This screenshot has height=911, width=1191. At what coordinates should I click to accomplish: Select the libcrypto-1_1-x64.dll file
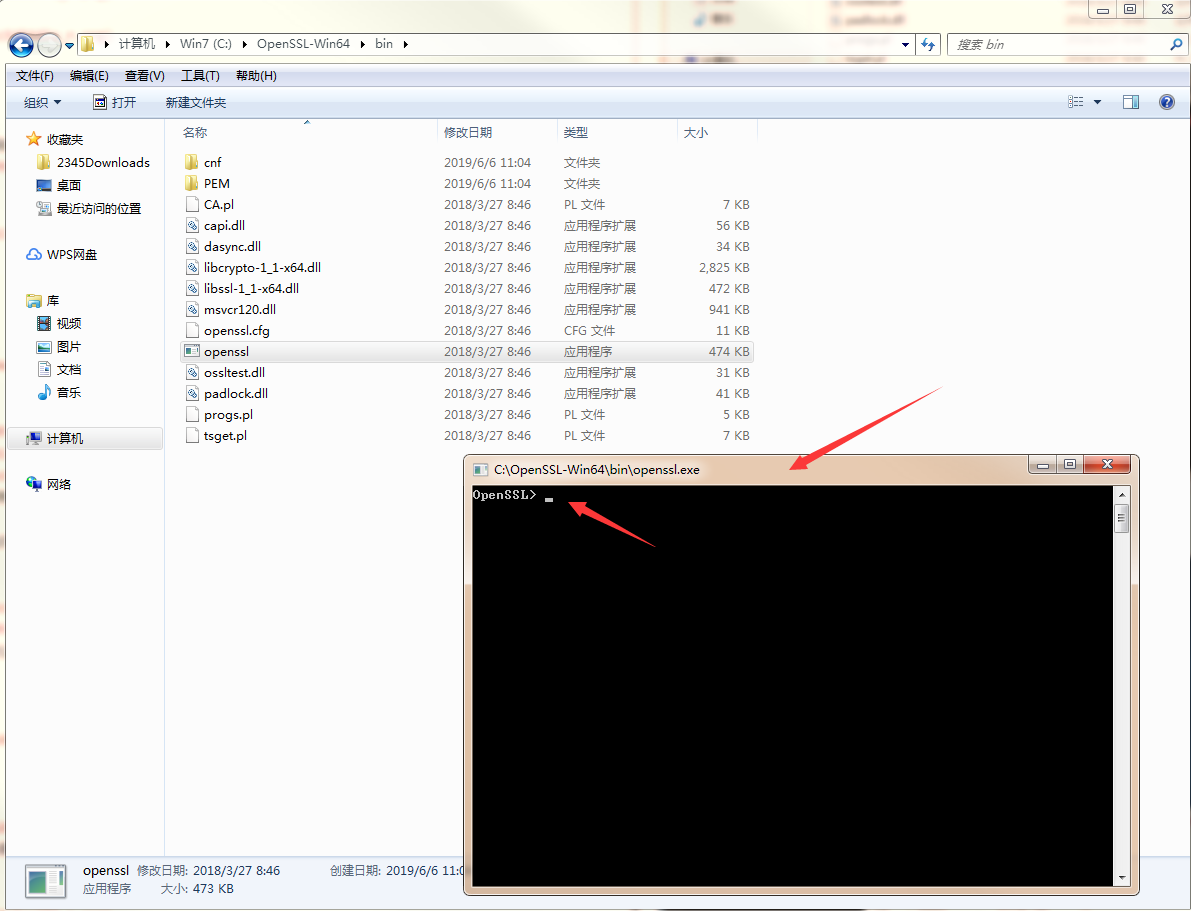point(262,268)
